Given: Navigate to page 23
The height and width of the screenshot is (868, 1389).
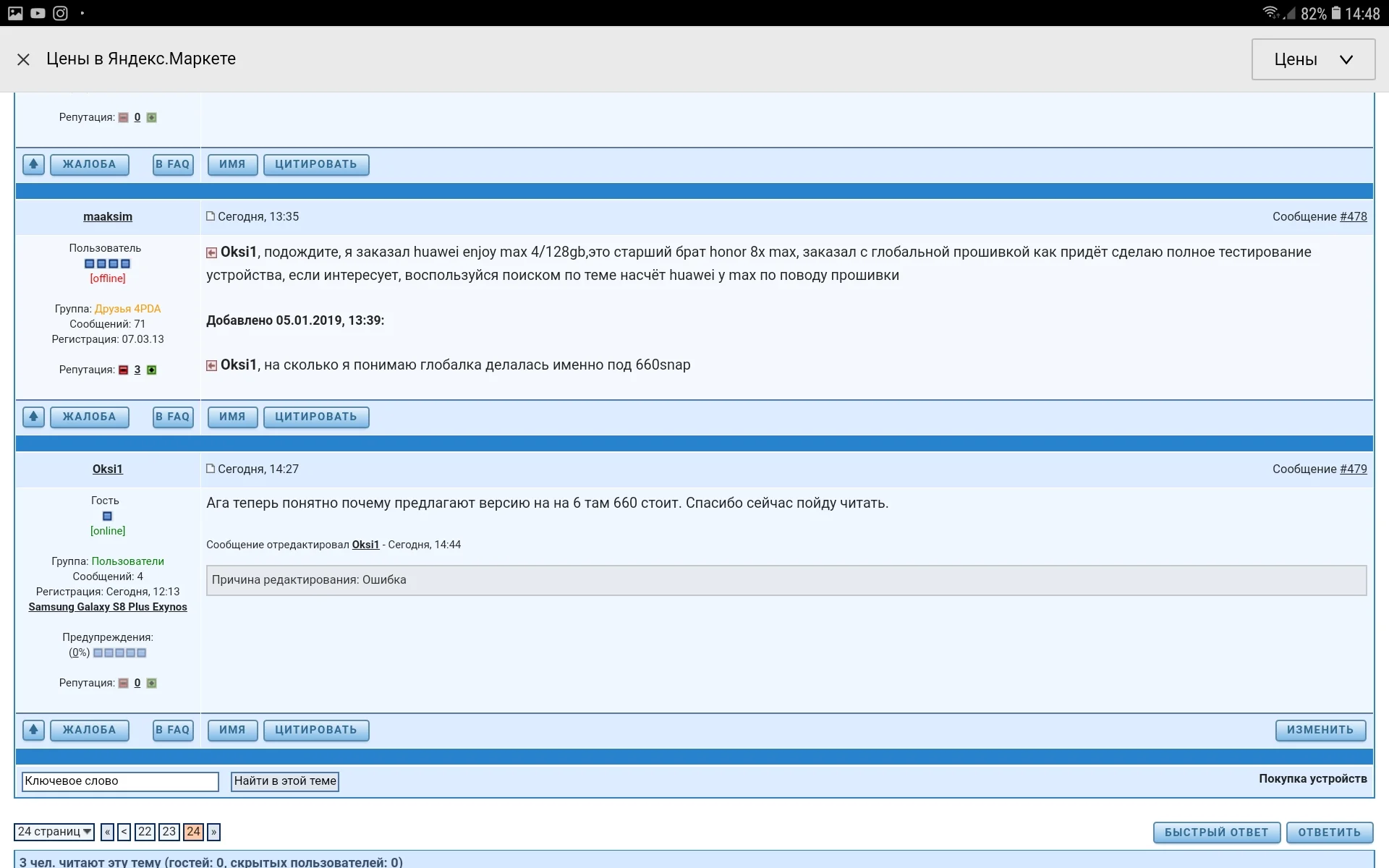Looking at the screenshot, I should click(x=169, y=832).
